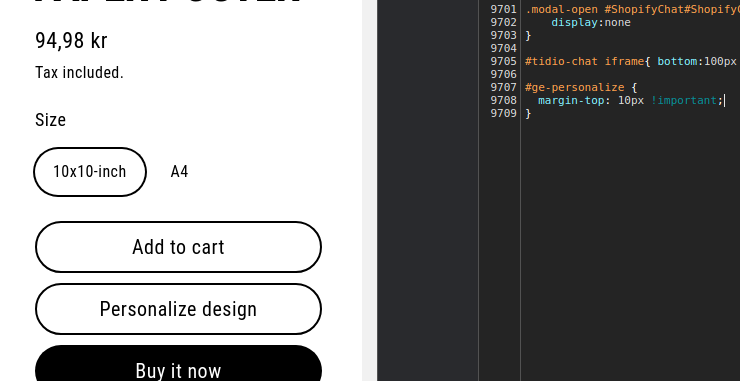Click closing brace on line 9709
Viewport: 740px width, 381px height.
tap(528, 113)
